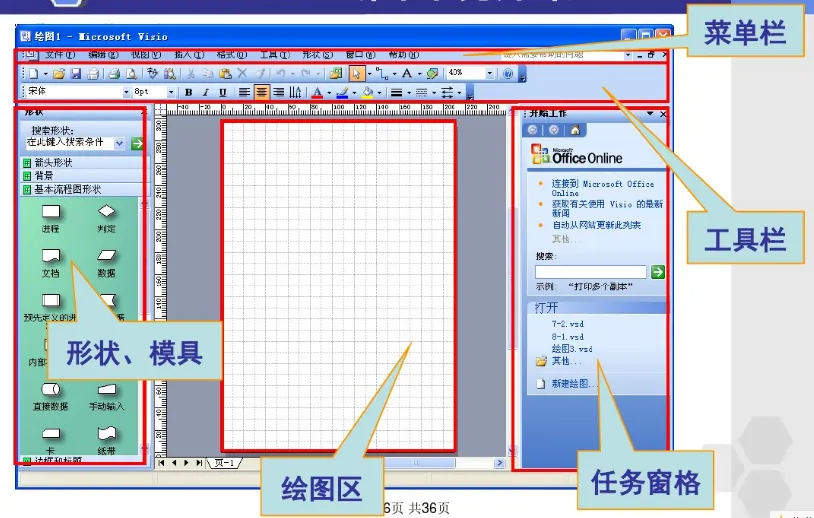Open the line pattern dropdown arrow
The image size is (814, 518).
click(434, 93)
